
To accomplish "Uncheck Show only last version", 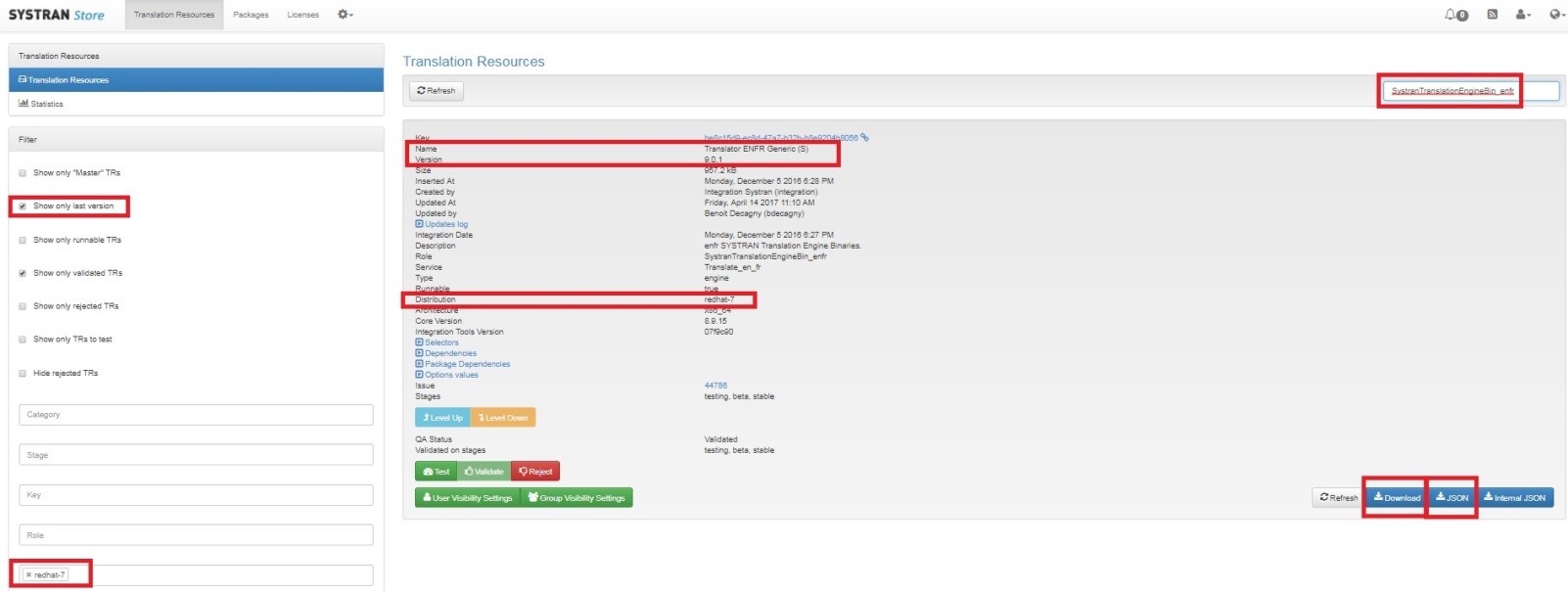I will [23, 206].
